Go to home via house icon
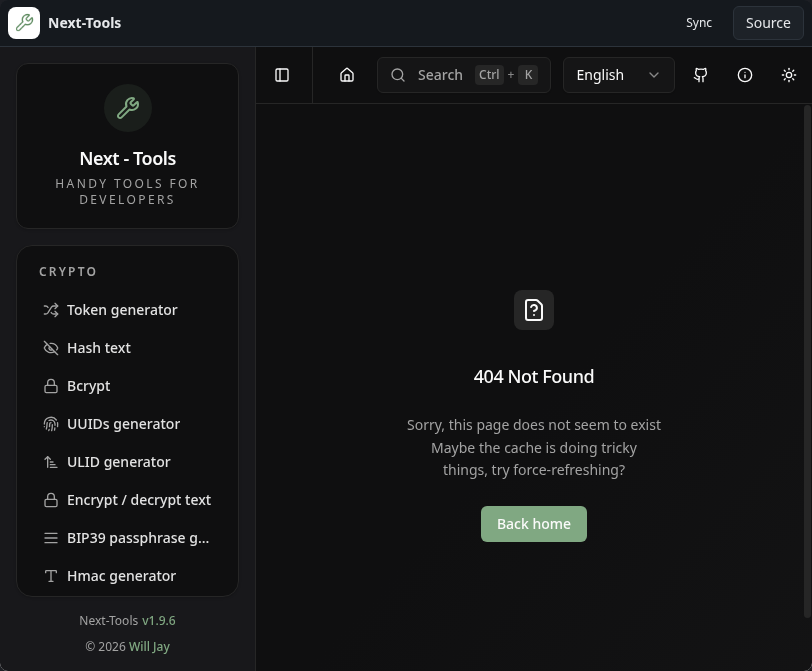812x671 pixels. [x=347, y=75]
